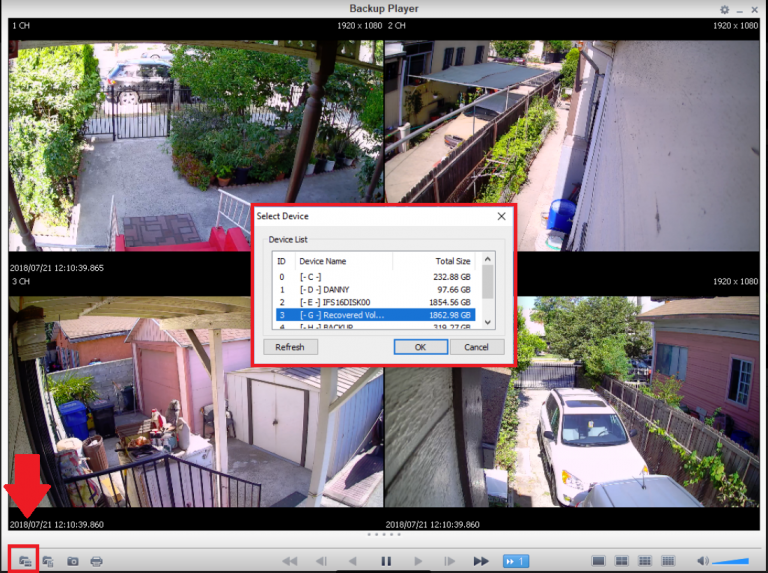This screenshot has width=768, height=573.
Task: Mute audio with the speaker icon
Action: coord(702,561)
